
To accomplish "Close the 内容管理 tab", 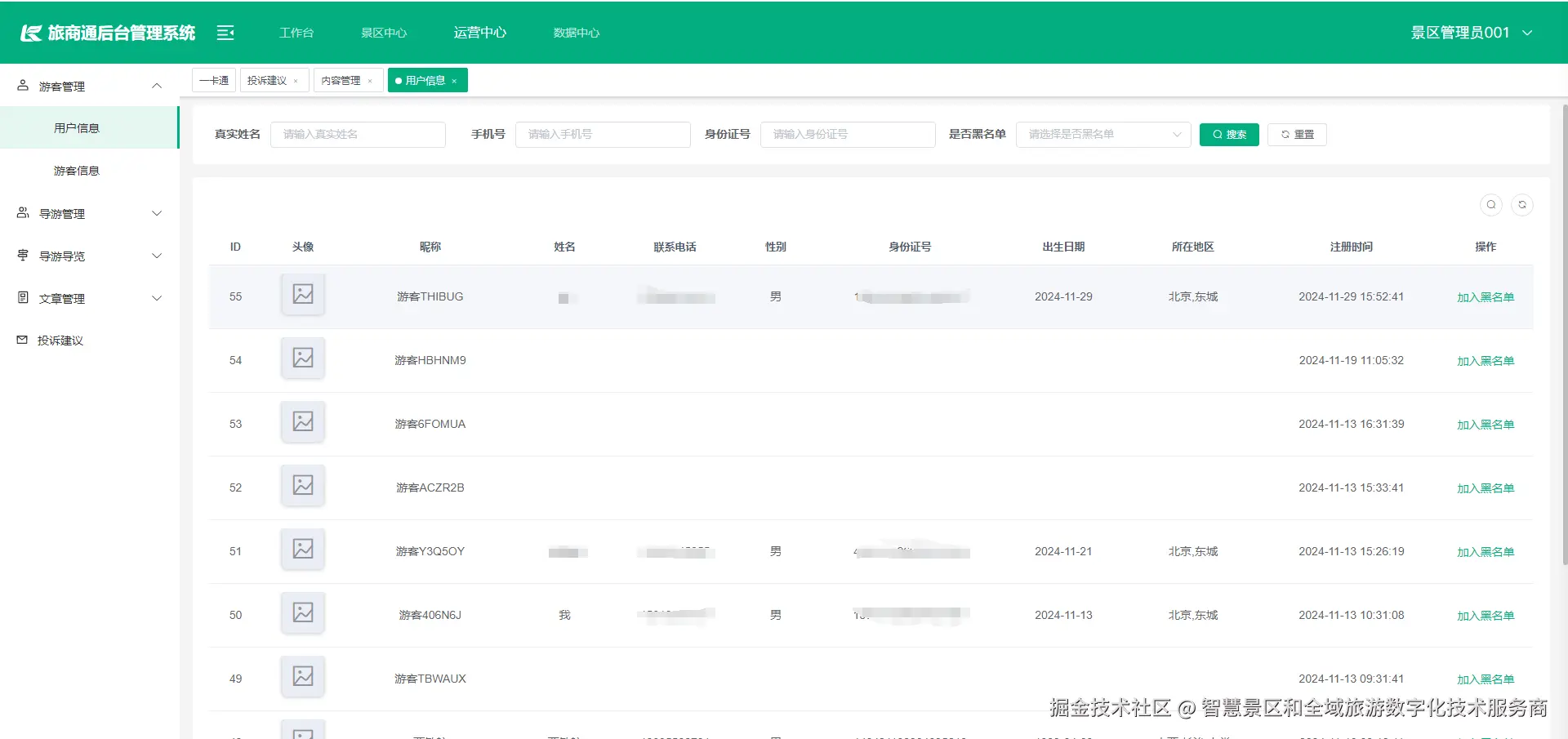I will (370, 80).
